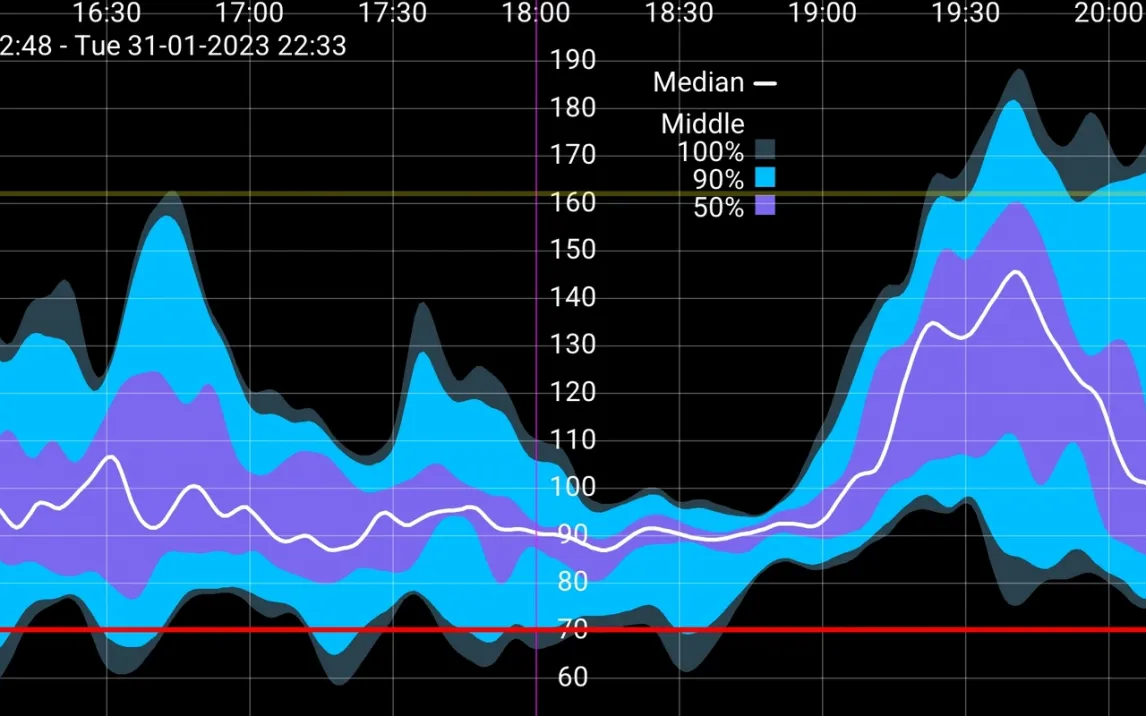Screen dimensions: 1146x716
Task: Select the Median legend label
Action: click(698, 83)
